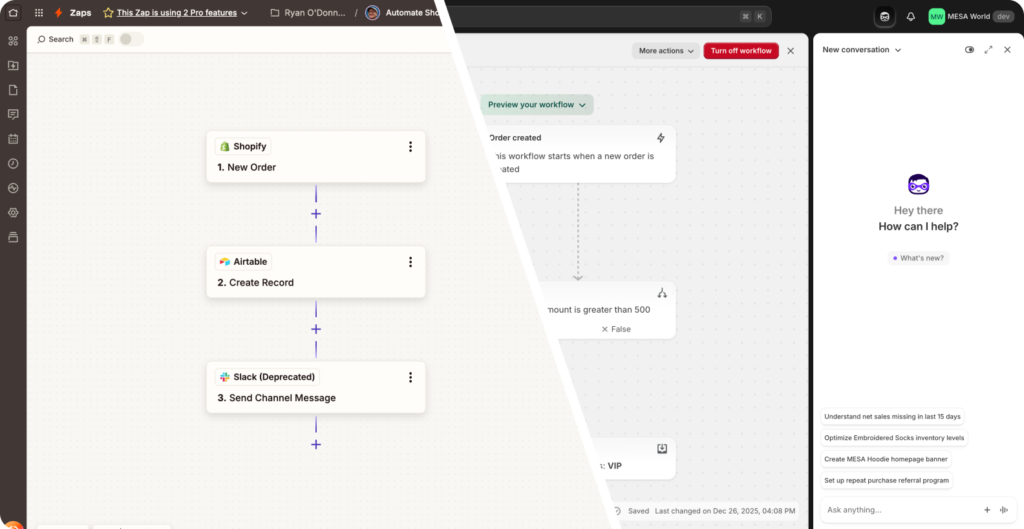The height and width of the screenshot is (529, 1024).
Task: Expand the Preview your workflow dropdown
Action: 537,104
